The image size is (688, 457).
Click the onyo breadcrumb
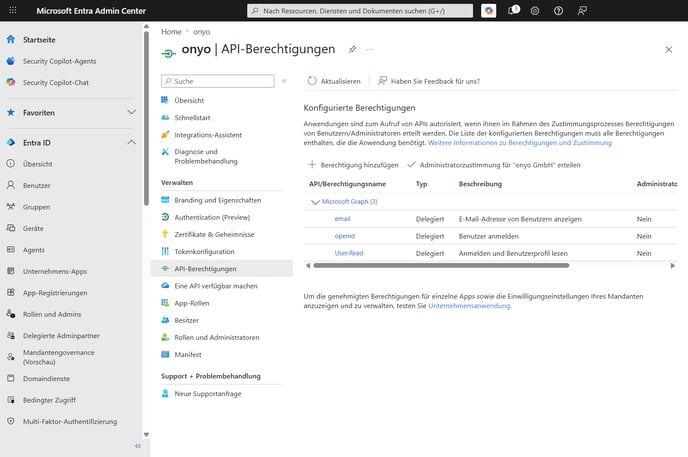[201, 32]
